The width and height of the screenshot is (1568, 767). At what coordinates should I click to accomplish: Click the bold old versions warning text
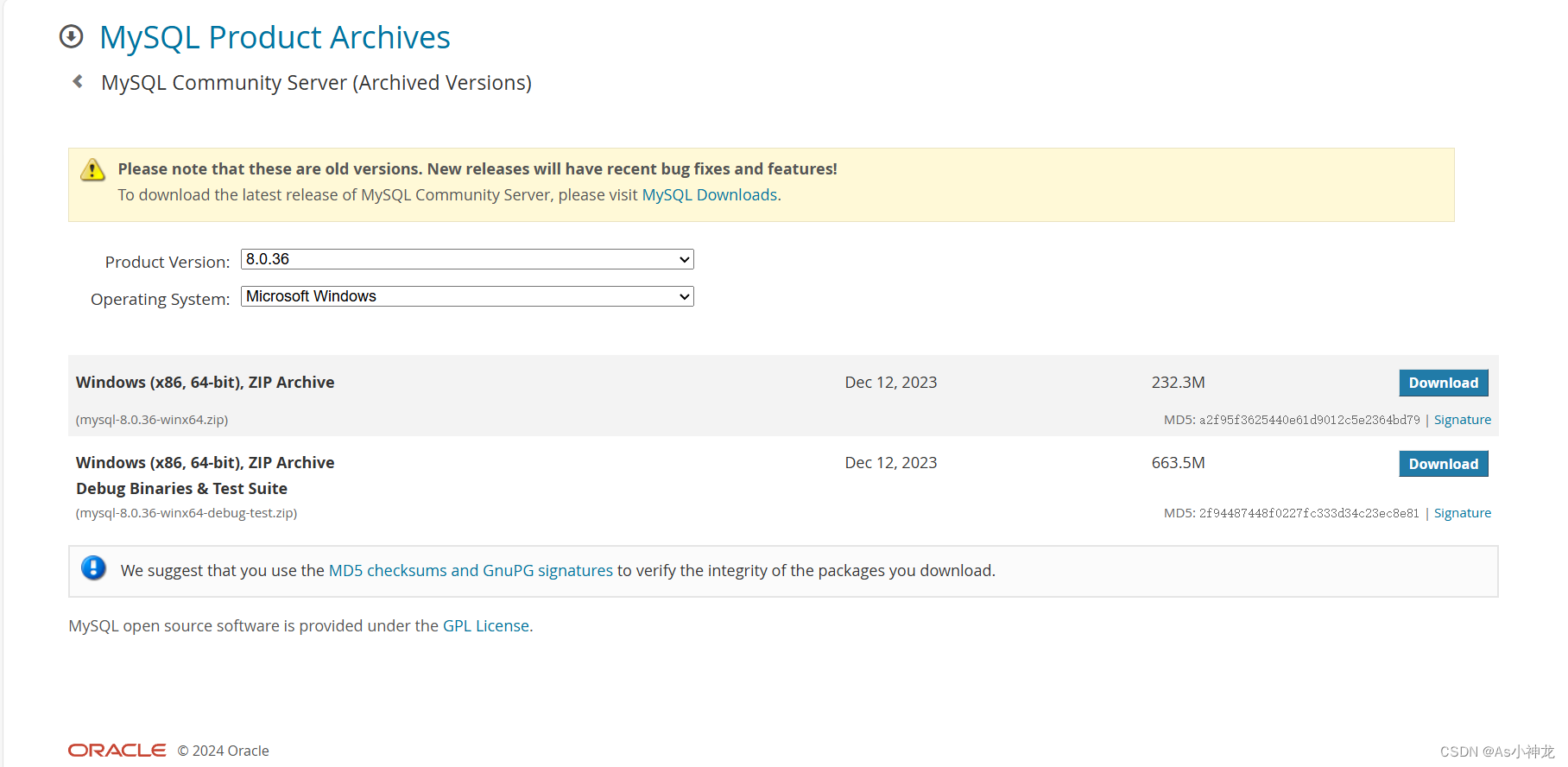tap(477, 168)
